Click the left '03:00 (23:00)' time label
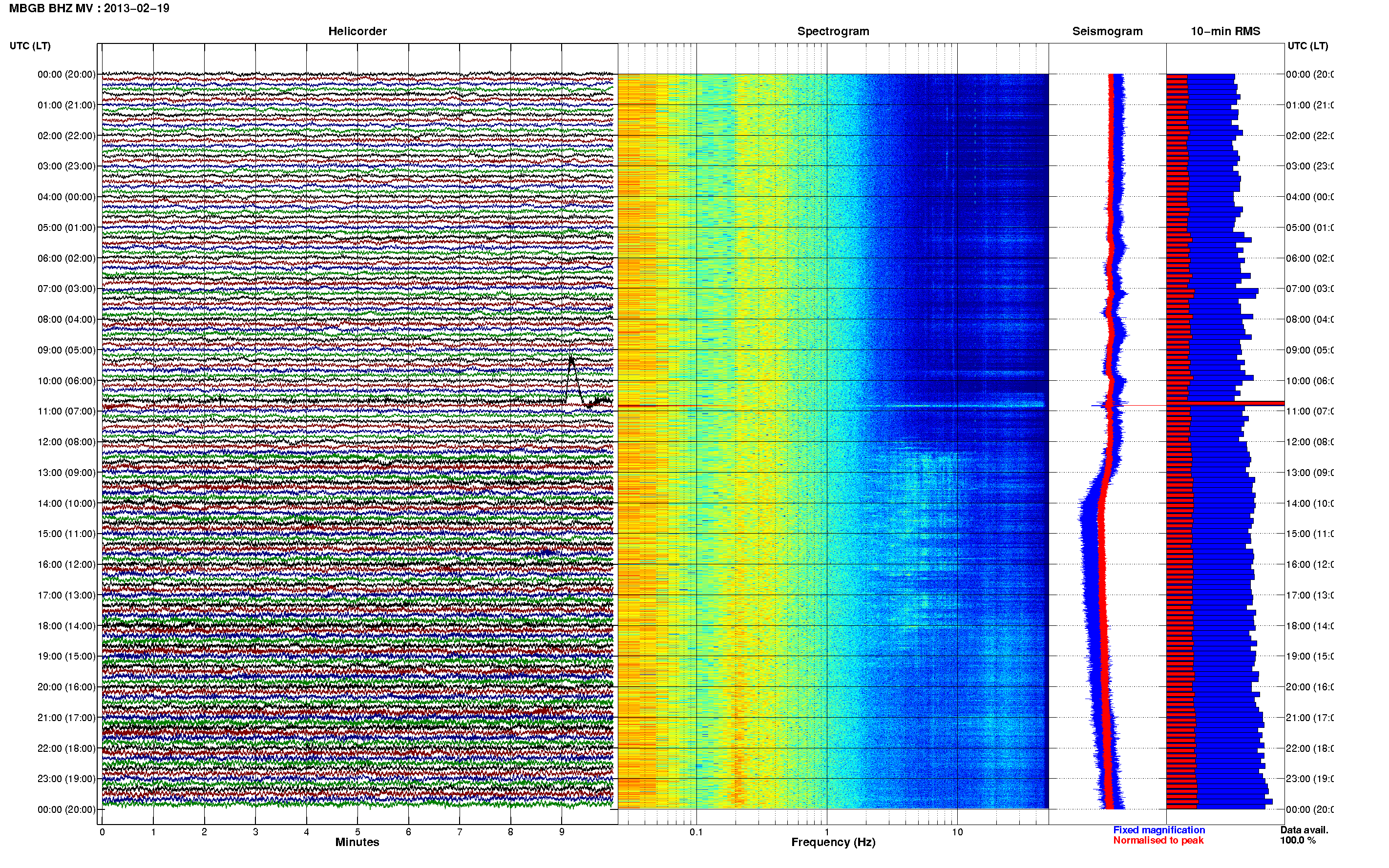 click(66, 166)
